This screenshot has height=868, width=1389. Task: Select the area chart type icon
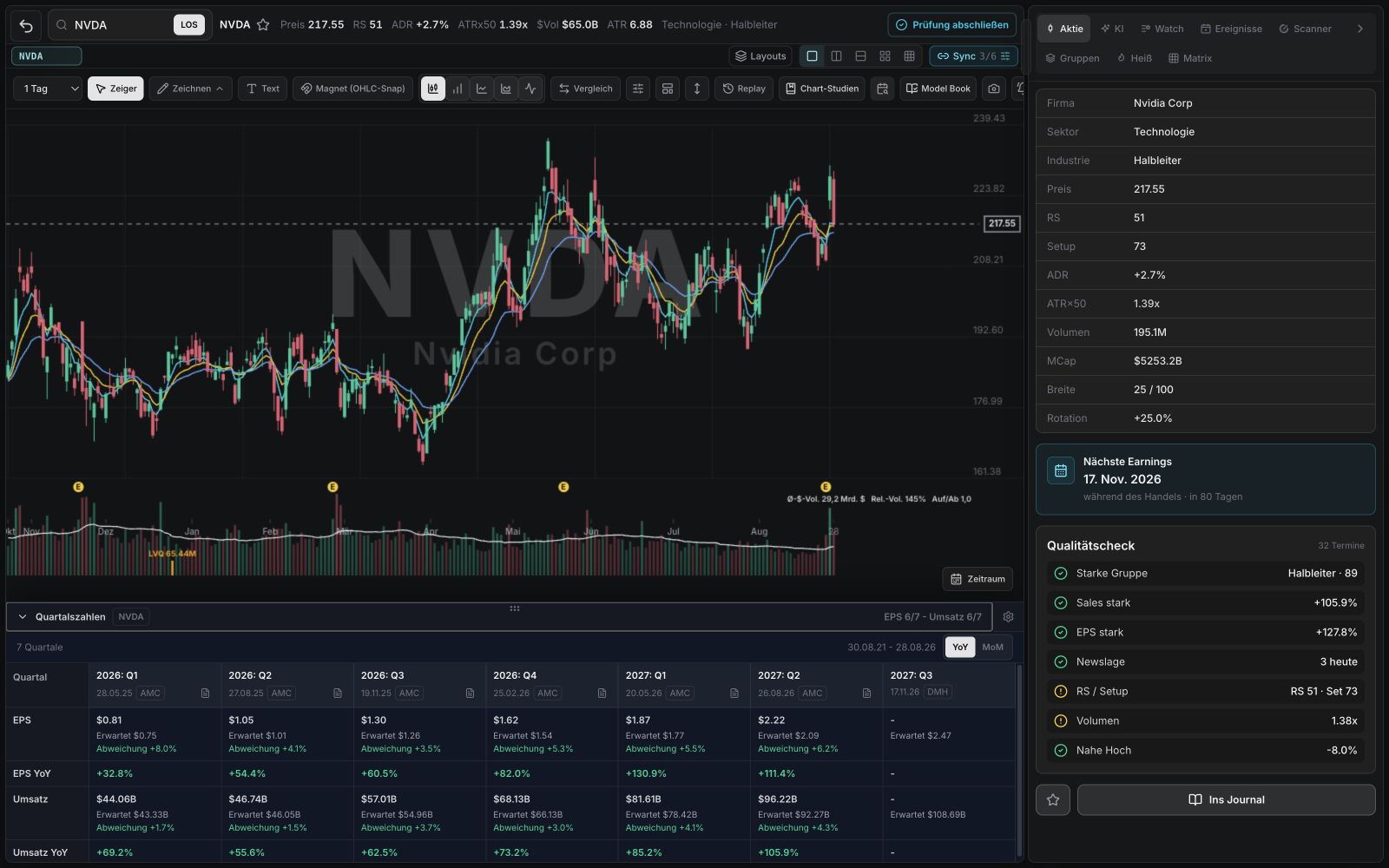click(505, 89)
